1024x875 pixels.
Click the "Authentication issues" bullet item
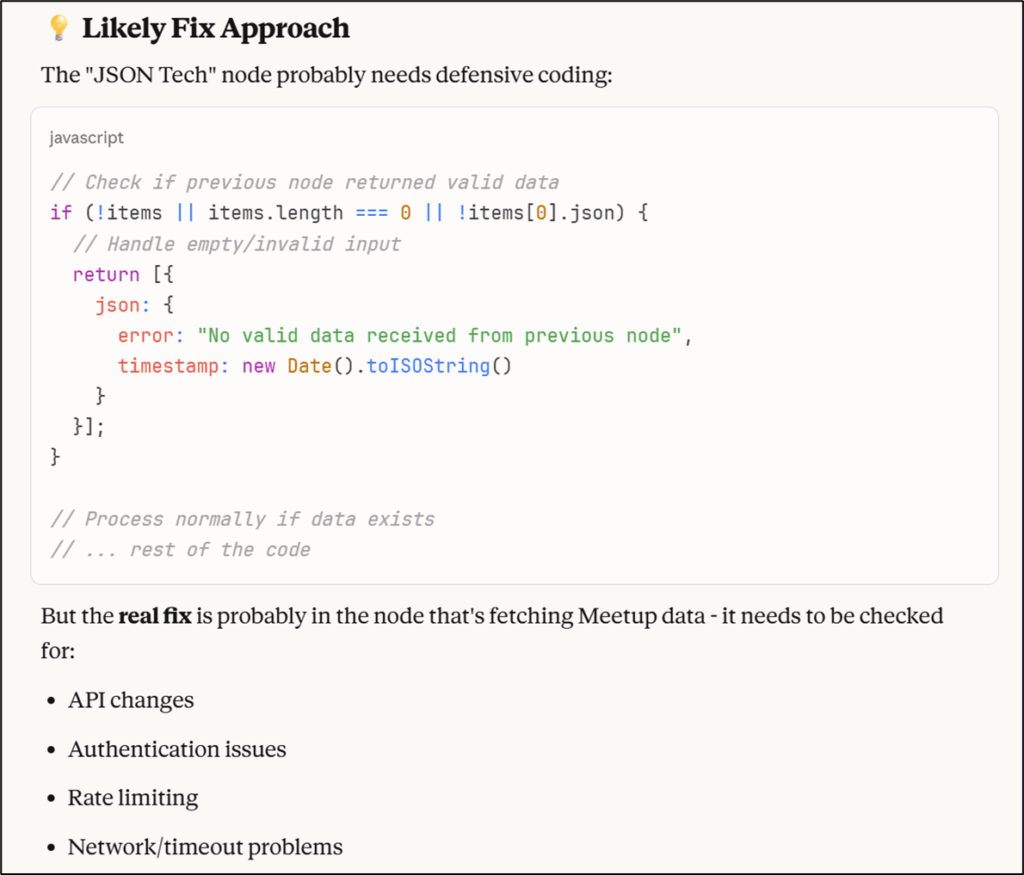tap(177, 749)
